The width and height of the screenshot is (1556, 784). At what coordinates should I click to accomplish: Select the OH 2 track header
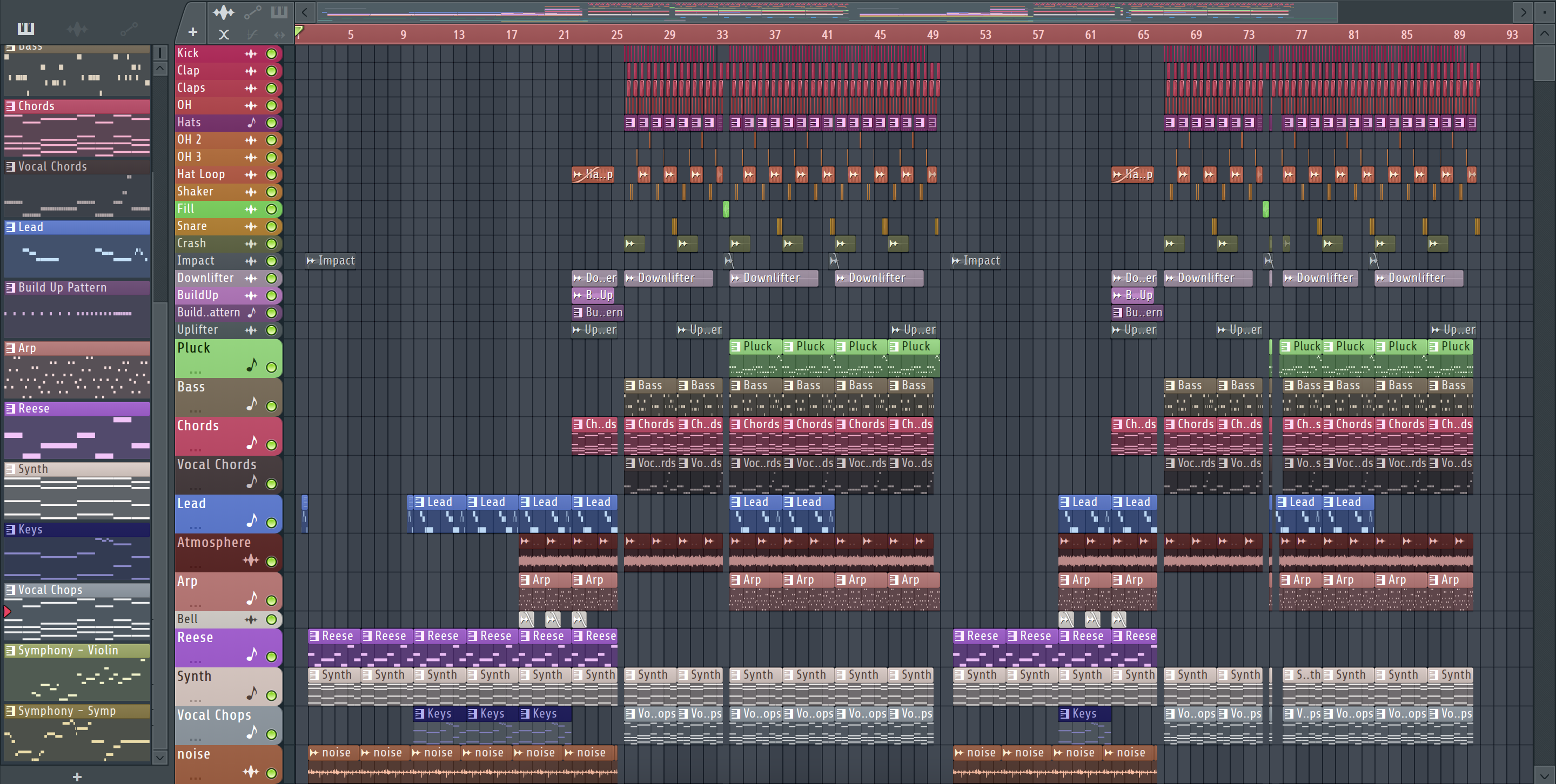(x=229, y=140)
